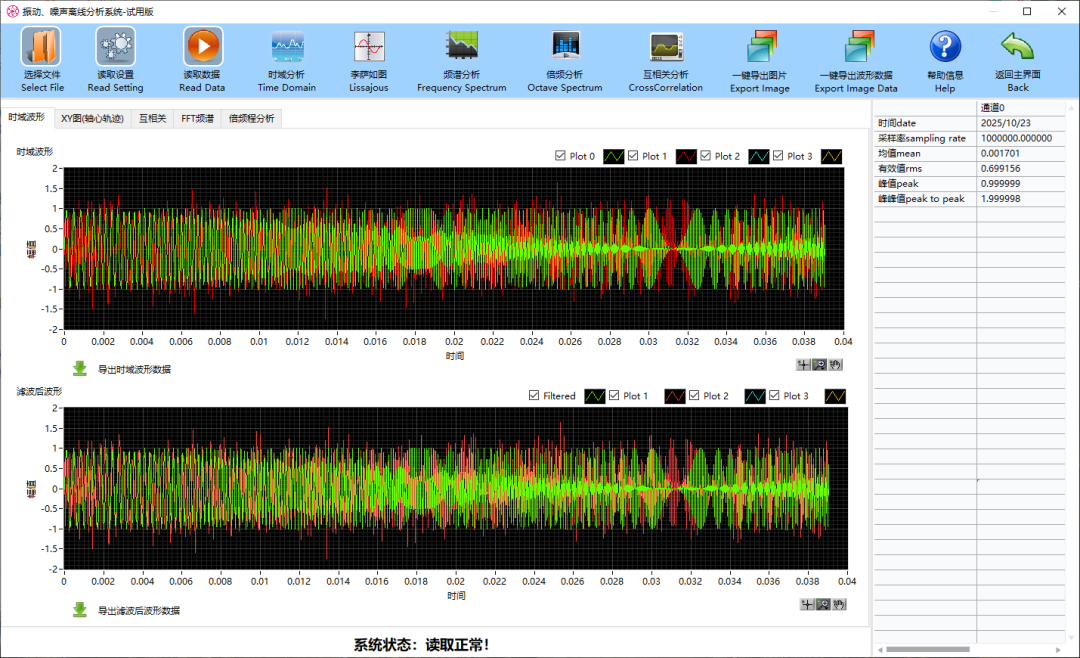
Task: Toggle Plot 3 checkbox in bottom legend
Action: click(774, 395)
